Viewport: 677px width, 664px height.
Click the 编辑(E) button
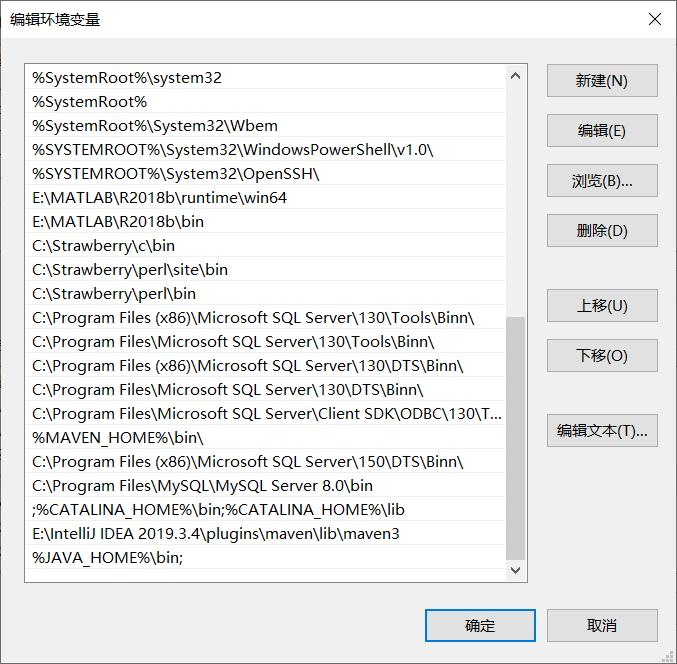click(x=602, y=130)
